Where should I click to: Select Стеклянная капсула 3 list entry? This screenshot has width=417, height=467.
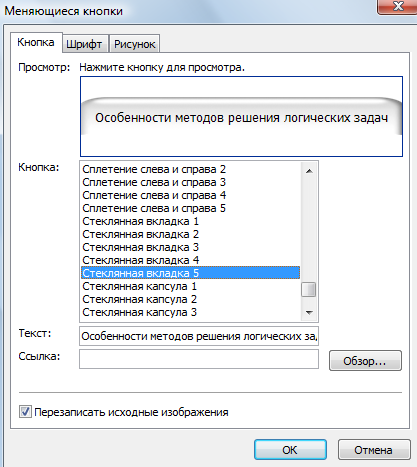pos(191,312)
